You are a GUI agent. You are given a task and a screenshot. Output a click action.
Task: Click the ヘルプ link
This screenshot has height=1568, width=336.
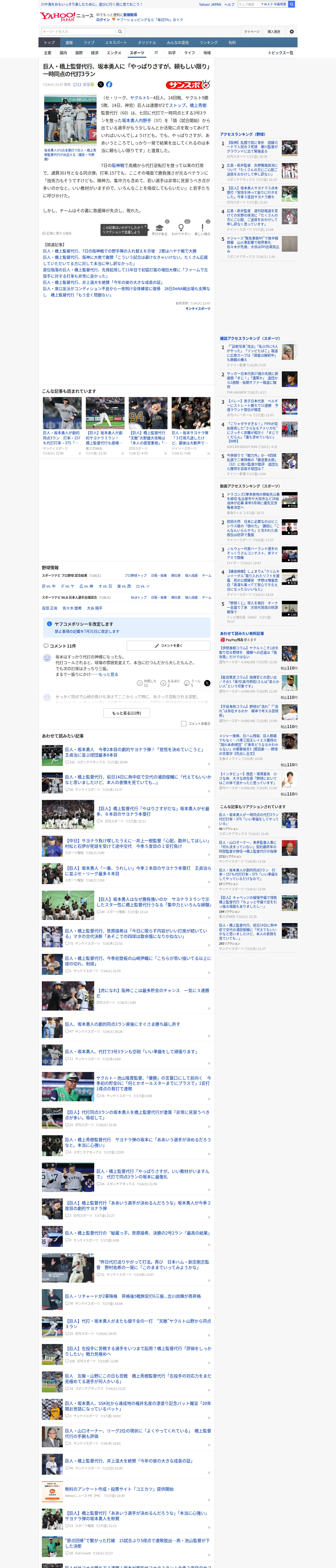pyautogui.click(x=229, y=4)
